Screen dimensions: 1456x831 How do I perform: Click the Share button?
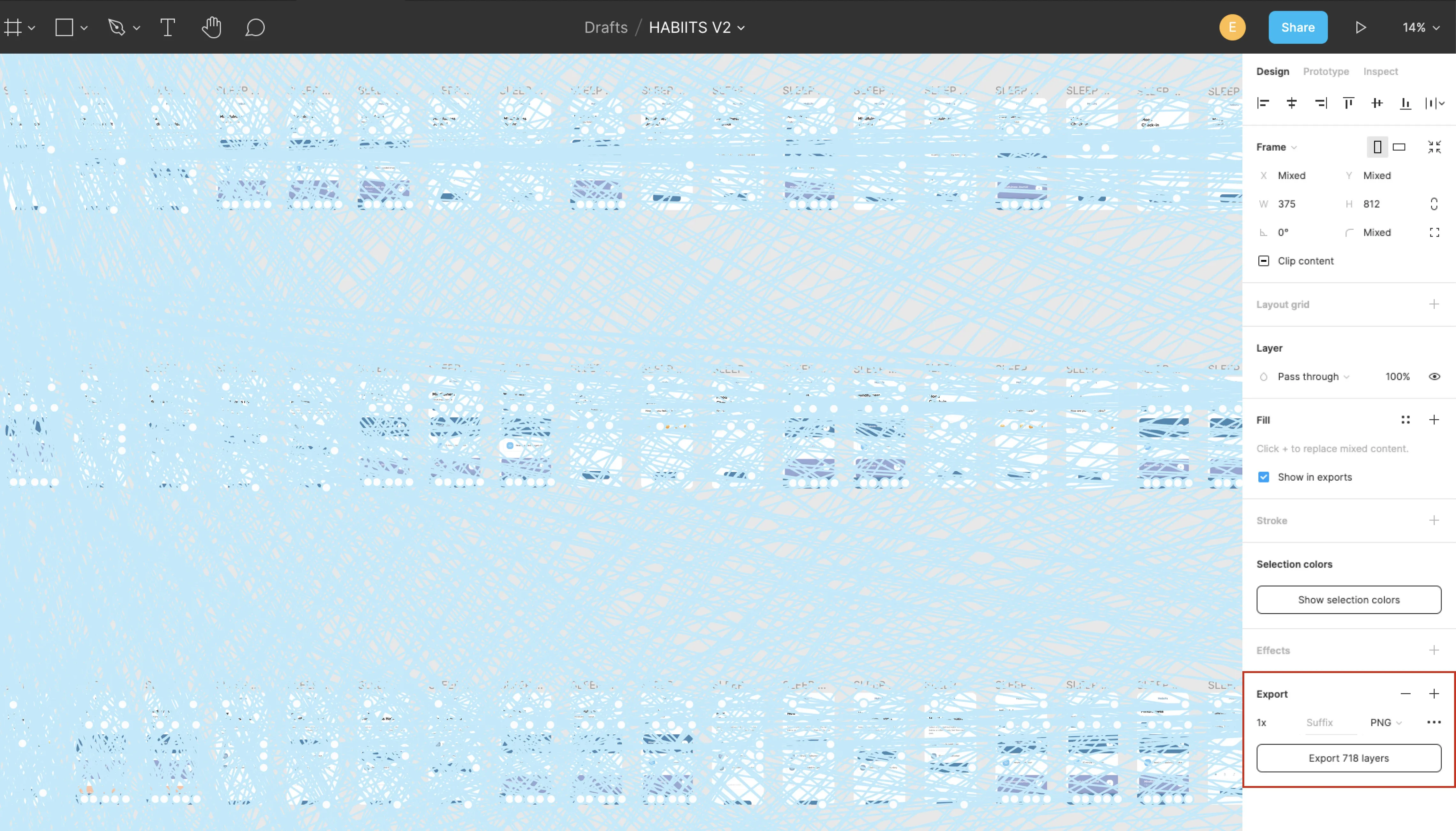(x=1297, y=27)
